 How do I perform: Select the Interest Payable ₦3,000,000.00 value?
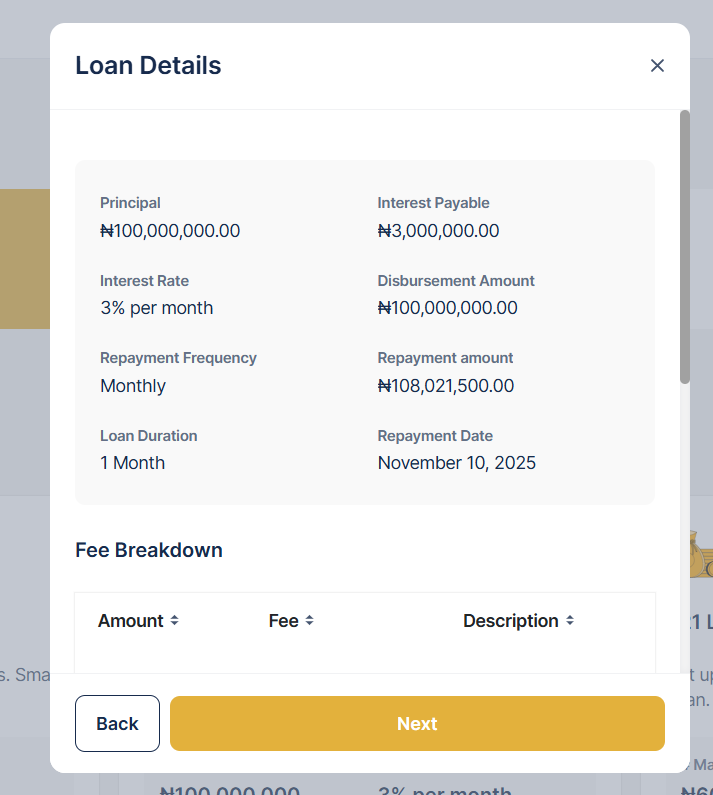coord(438,231)
